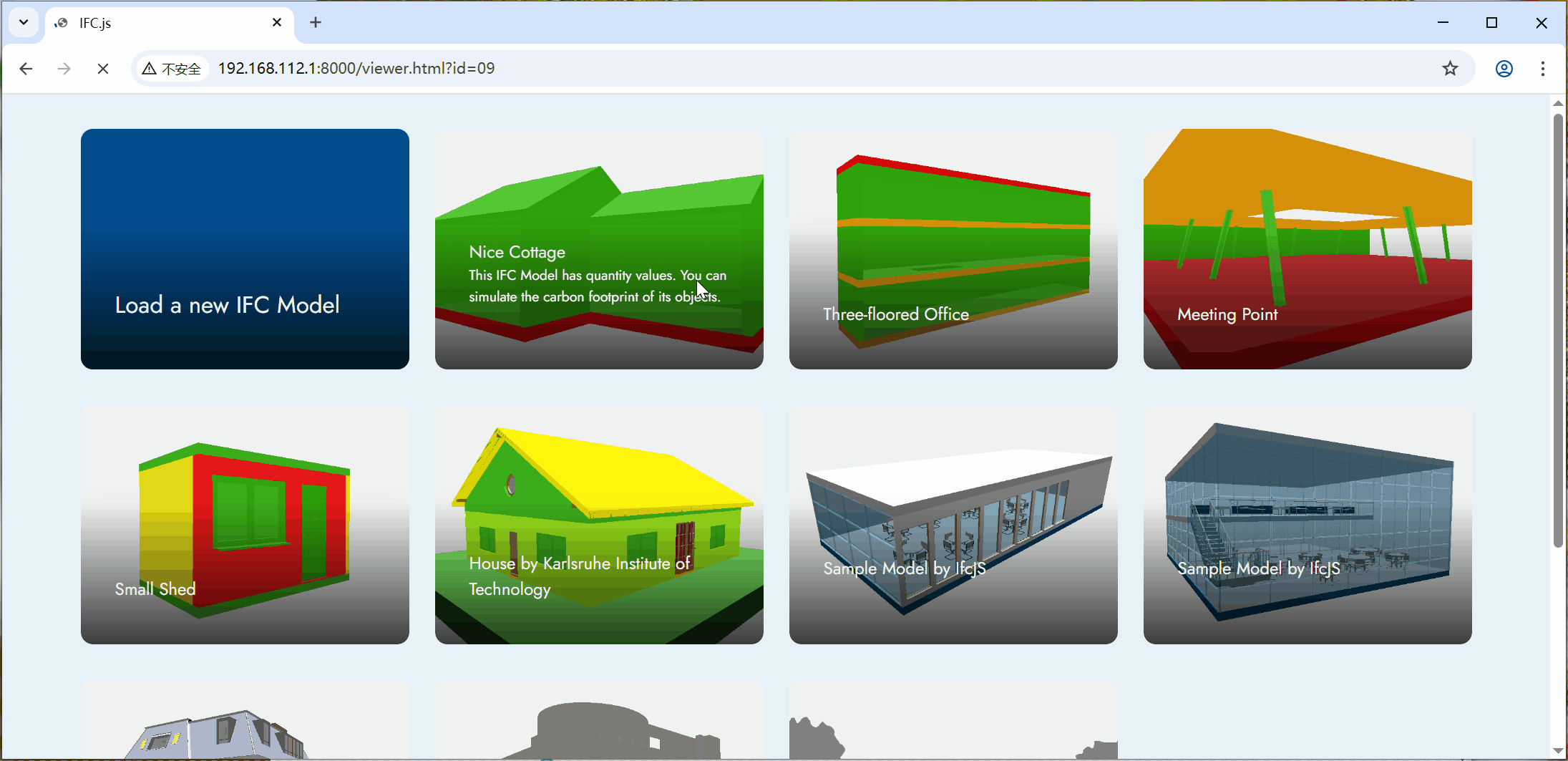Screen dimensions: 1568x761
Task: Bookmark this page with the star icon
Action: click(x=1450, y=69)
